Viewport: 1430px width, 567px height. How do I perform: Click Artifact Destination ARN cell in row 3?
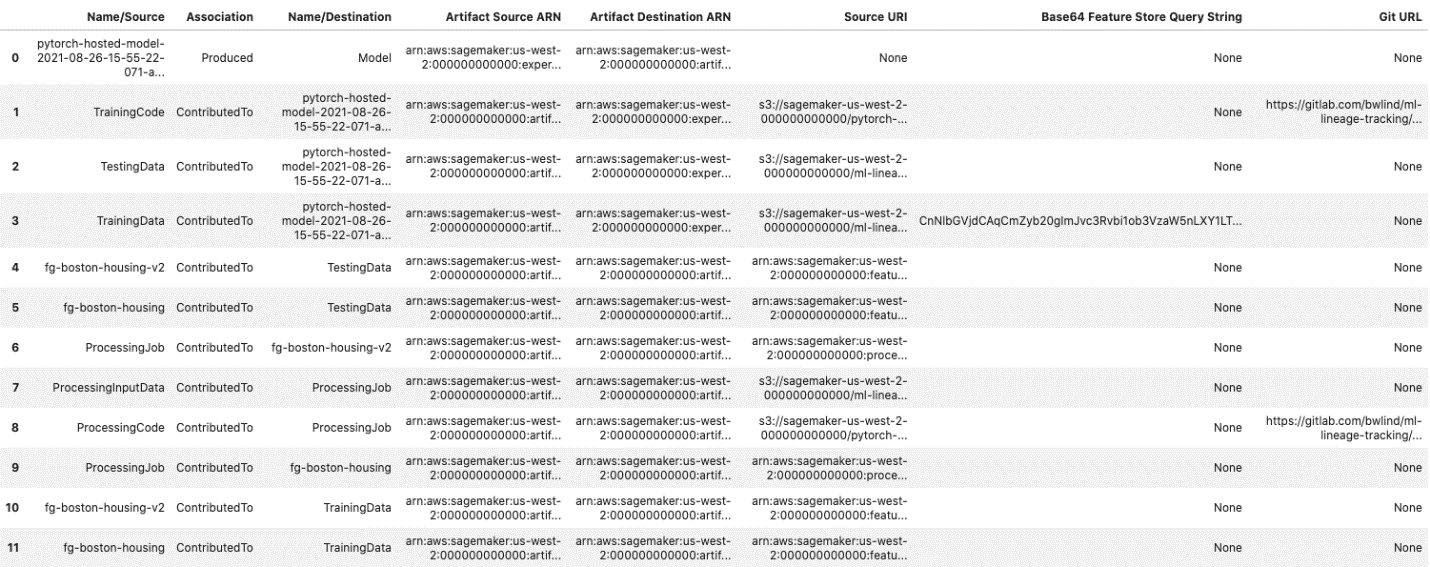coord(652,220)
